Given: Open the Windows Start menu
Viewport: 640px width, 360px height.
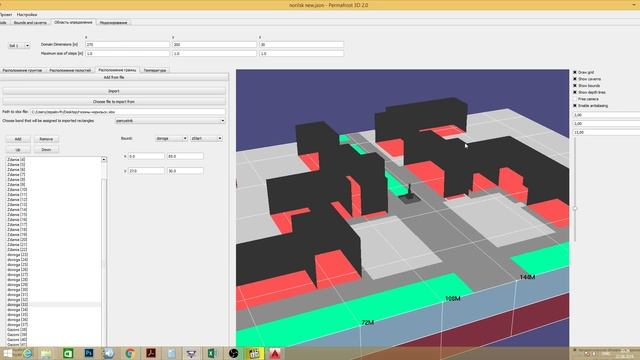Looking at the screenshot, I should tap(7, 353).
